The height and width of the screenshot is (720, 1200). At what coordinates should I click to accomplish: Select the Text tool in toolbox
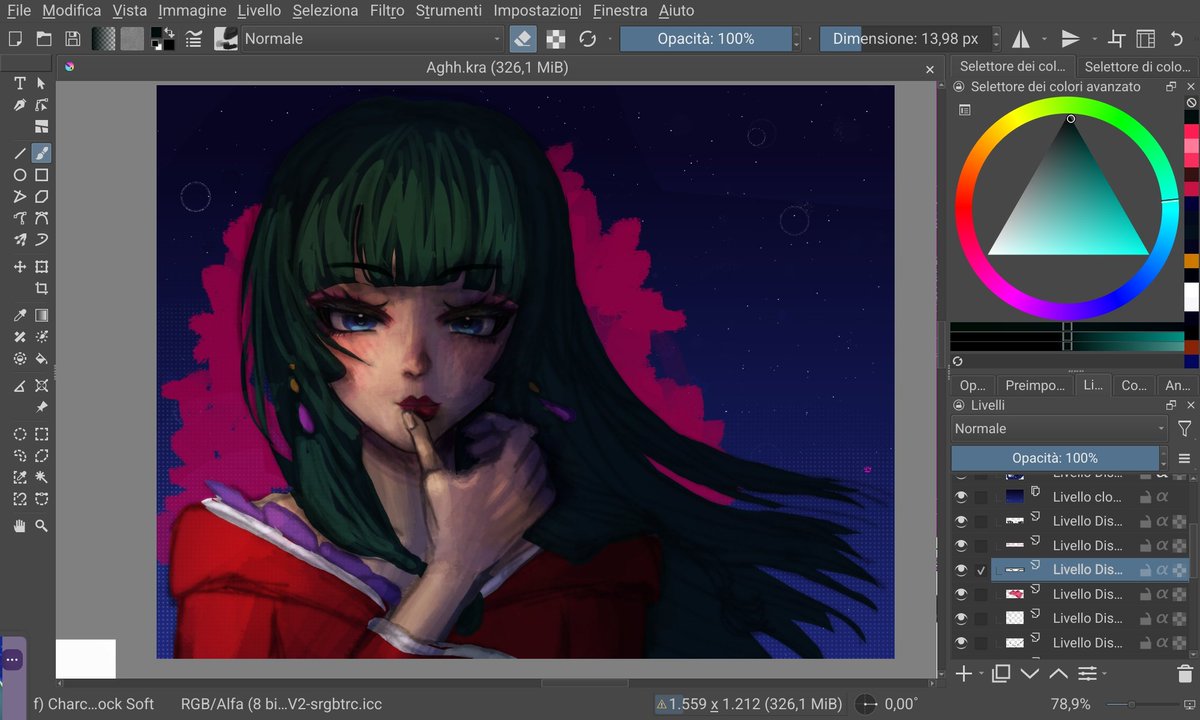click(x=19, y=83)
